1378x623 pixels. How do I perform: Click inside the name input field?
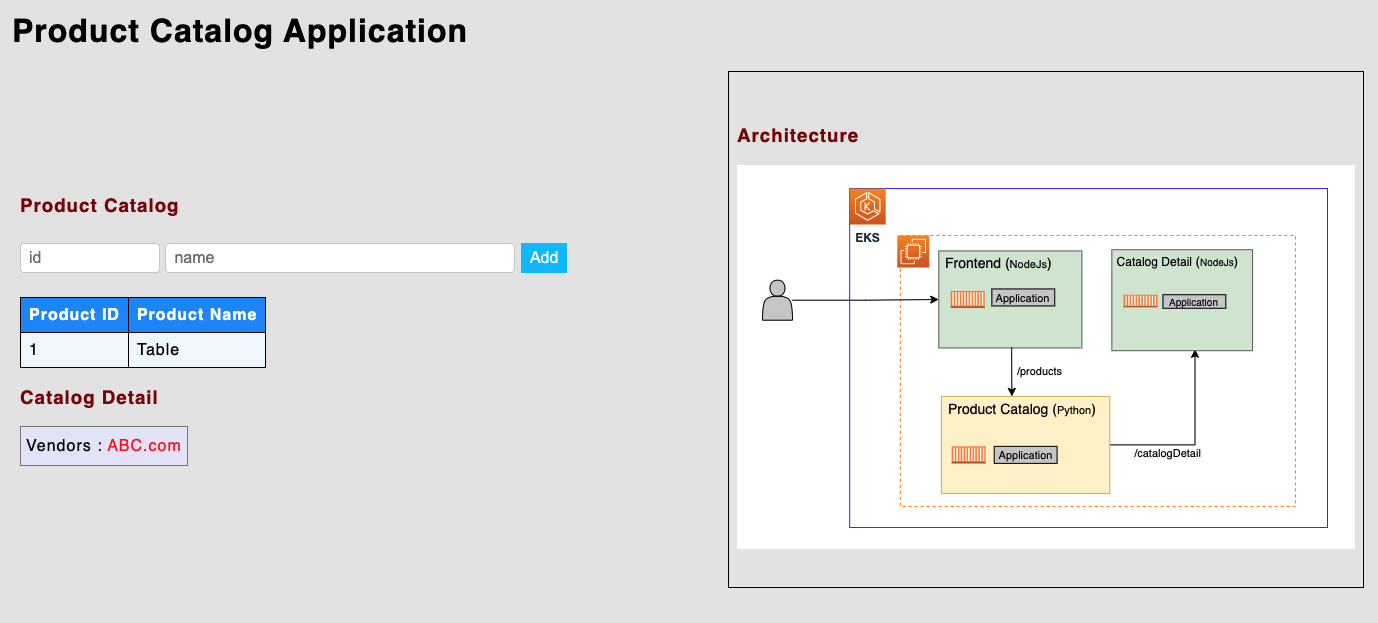[340, 257]
